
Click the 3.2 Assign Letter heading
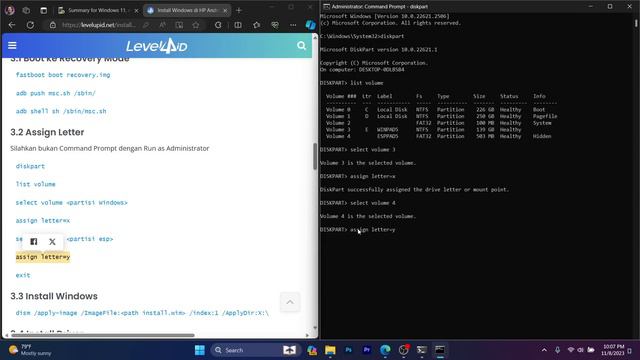[x=47, y=132]
